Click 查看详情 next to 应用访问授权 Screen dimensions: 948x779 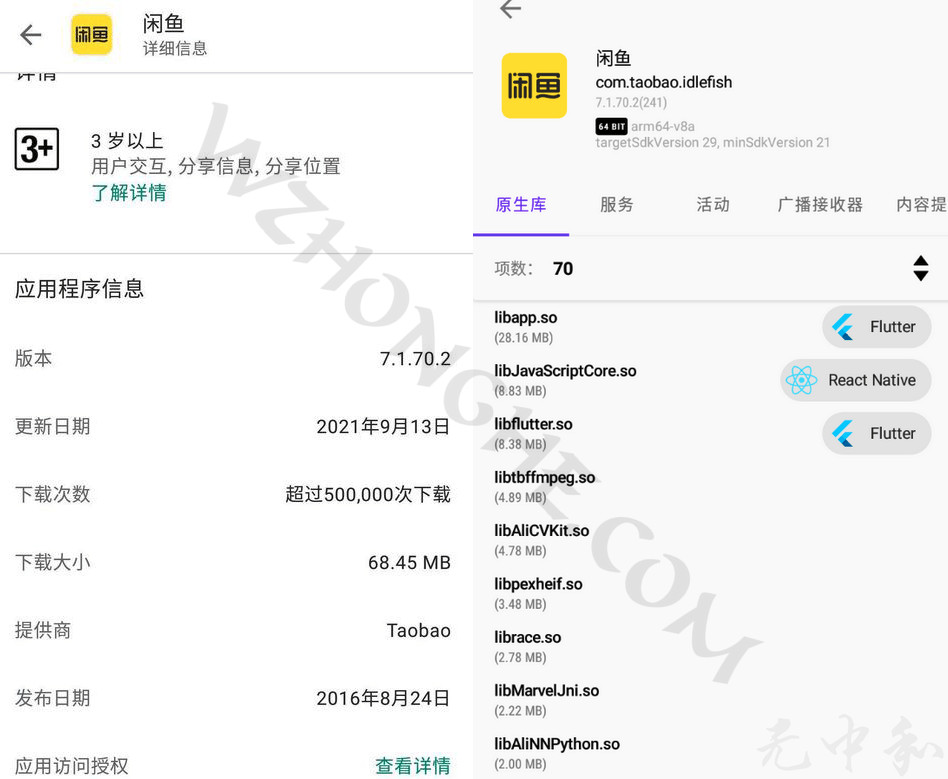tap(413, 765)
